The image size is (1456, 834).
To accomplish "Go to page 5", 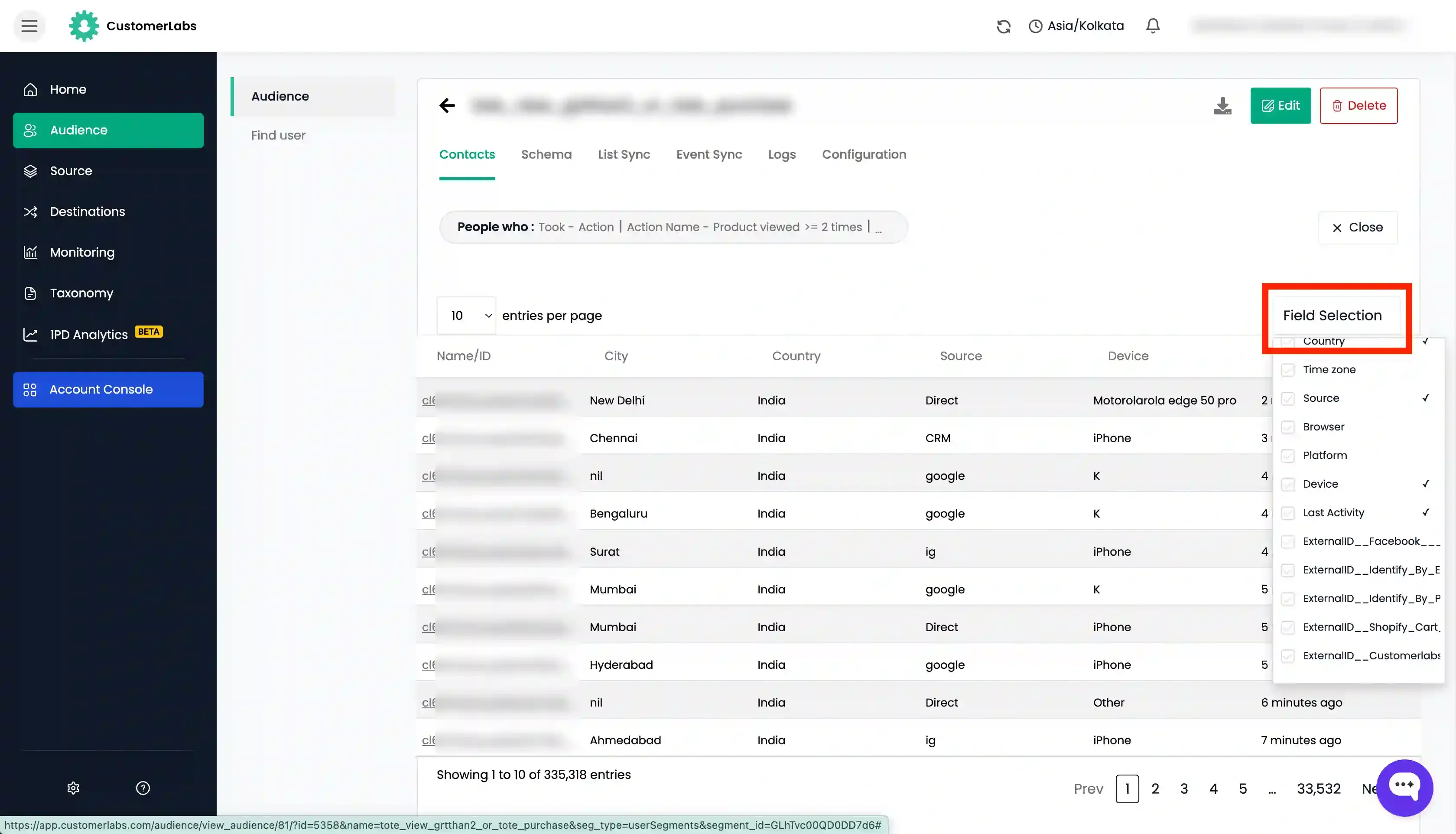I will point(1242,789).
